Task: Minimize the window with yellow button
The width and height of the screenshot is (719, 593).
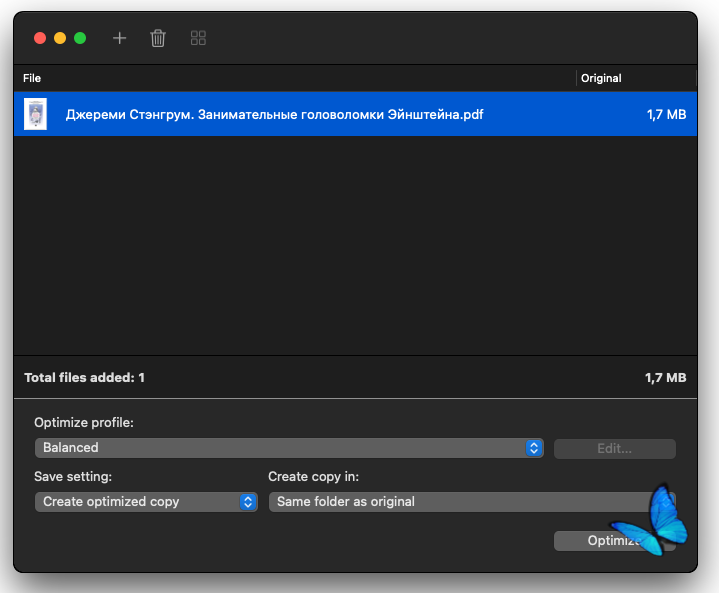Action: 60,38
